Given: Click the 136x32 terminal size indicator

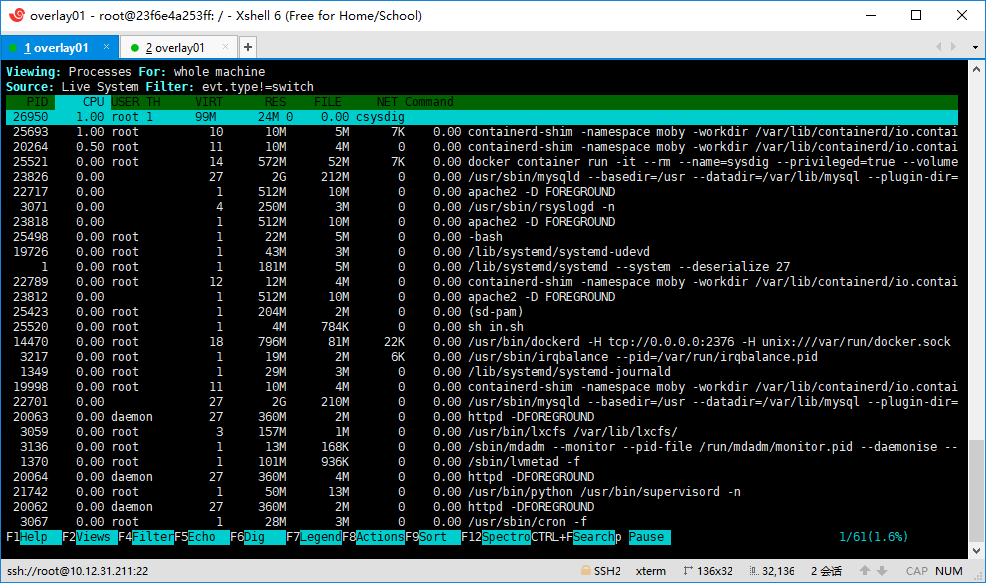Looking at the screenshot, I should (707, 571).
